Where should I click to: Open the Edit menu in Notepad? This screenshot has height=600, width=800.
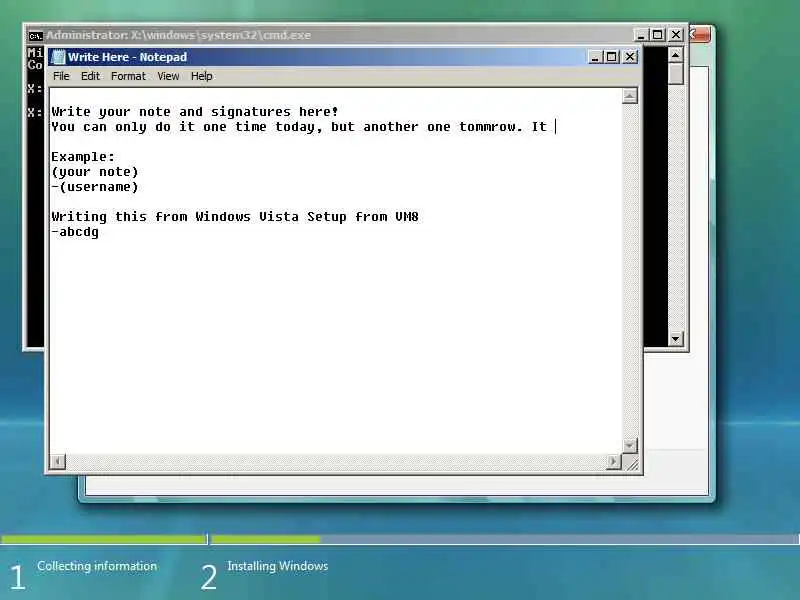(x=90, y=76)
